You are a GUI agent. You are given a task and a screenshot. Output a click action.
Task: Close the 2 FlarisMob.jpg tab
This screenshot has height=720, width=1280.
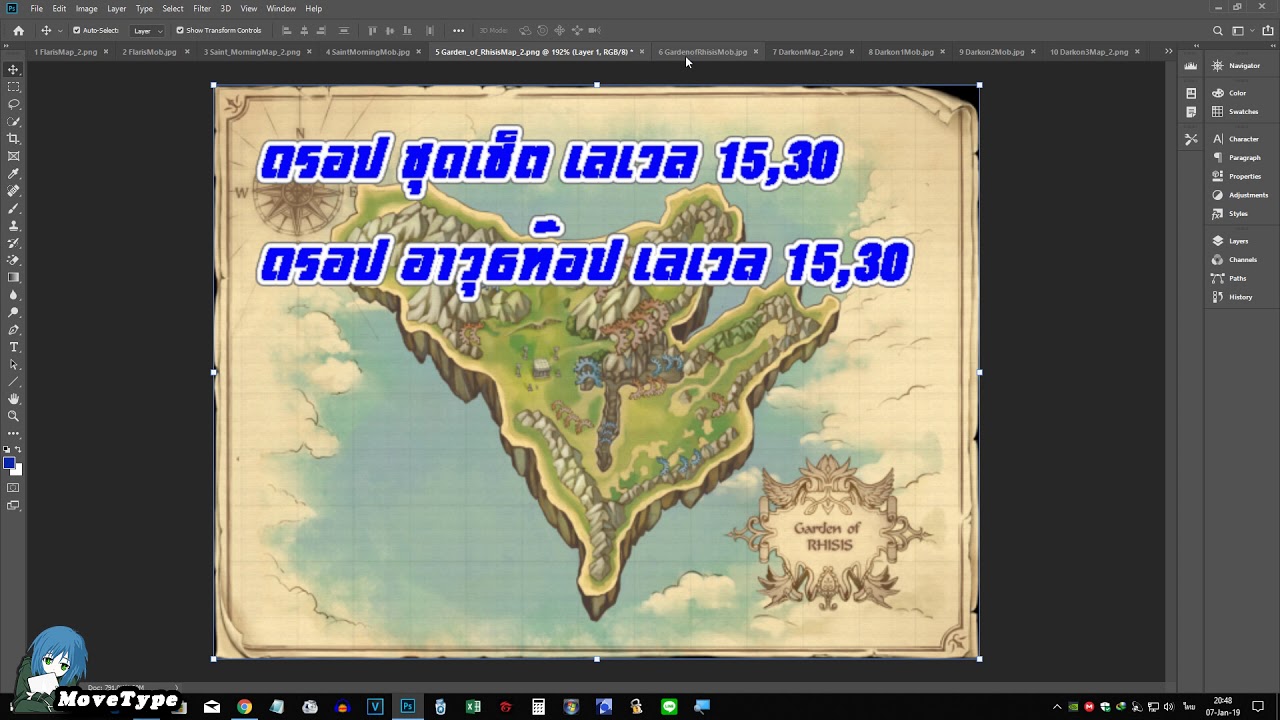187,52
